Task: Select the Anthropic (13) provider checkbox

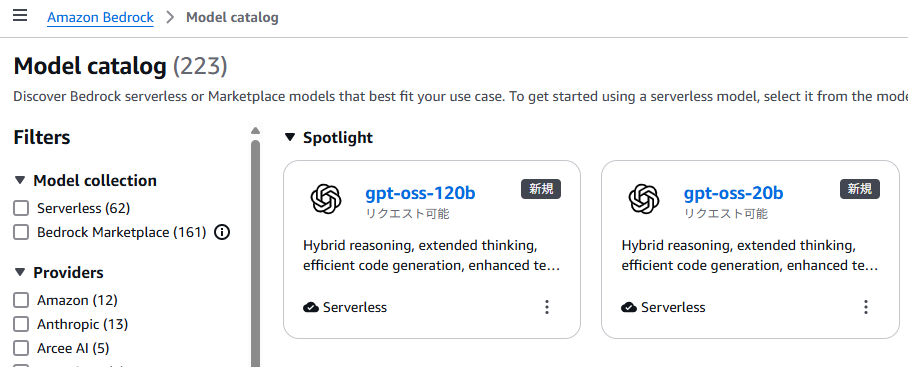Action: coord(21,324)
